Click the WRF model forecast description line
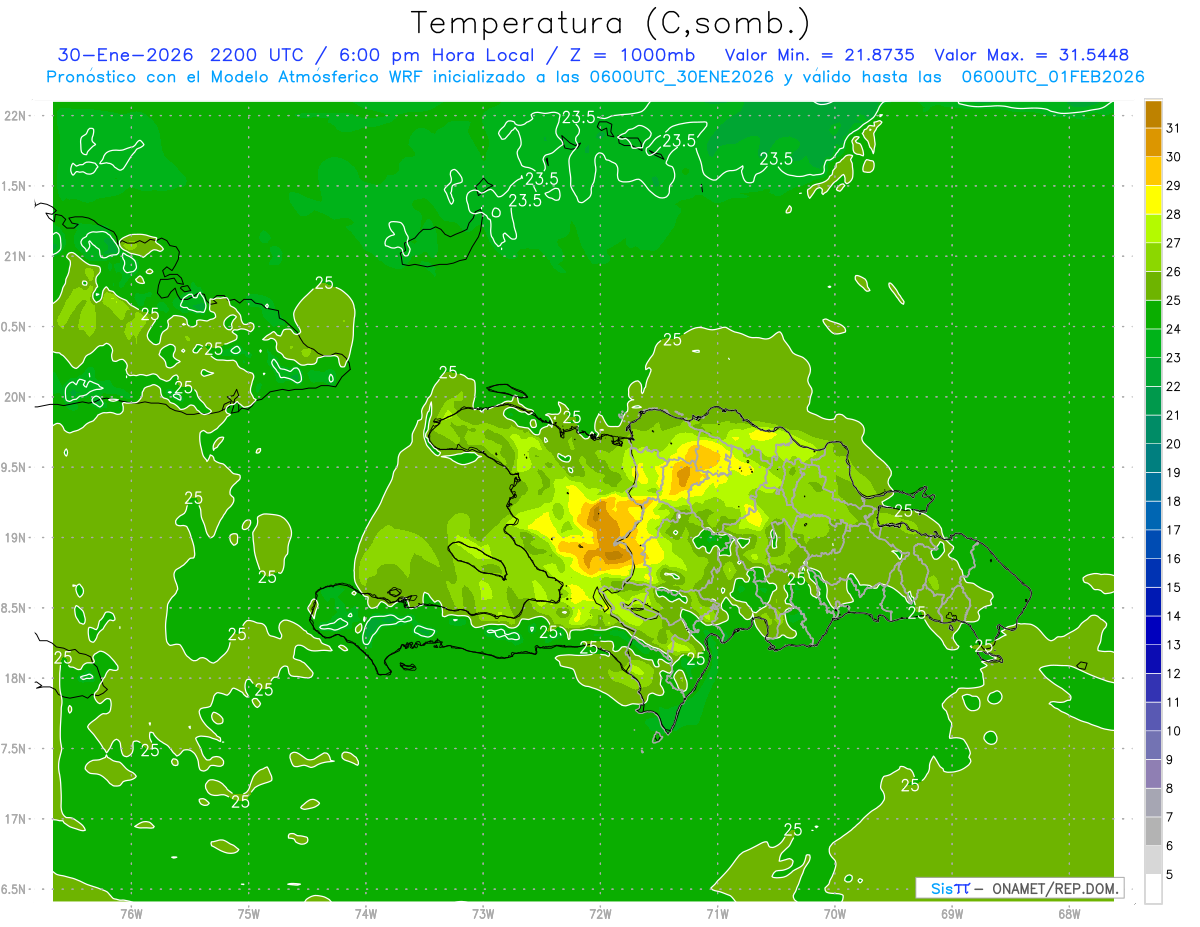 pos(595,77)
